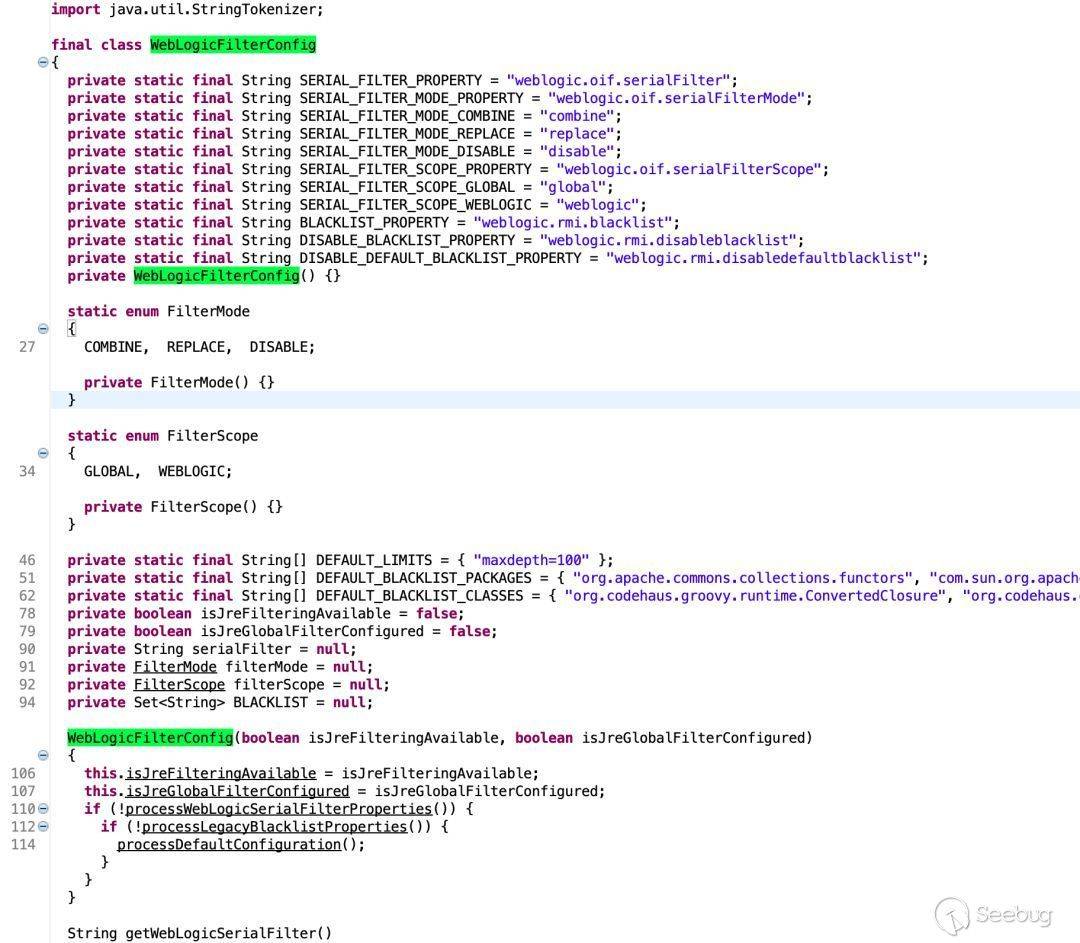Image resolution: width=1080 pixels, height=943 pixels.
Task: Click the string literal "global"
Action: point(572,187)
